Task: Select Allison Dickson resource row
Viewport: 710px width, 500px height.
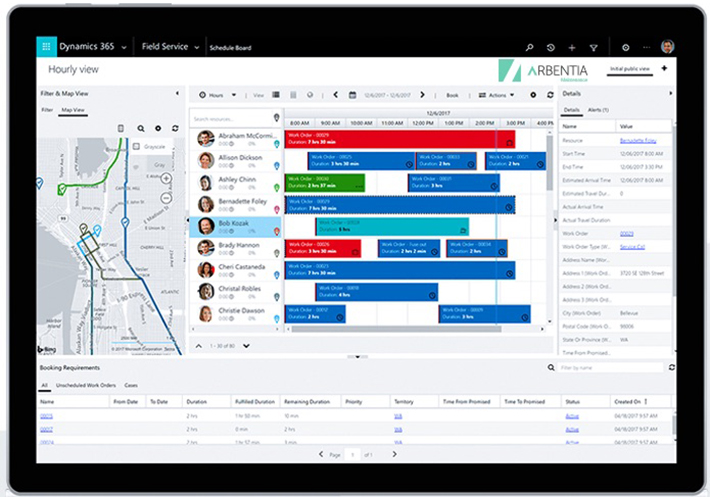Action: [x=235, y=160]
